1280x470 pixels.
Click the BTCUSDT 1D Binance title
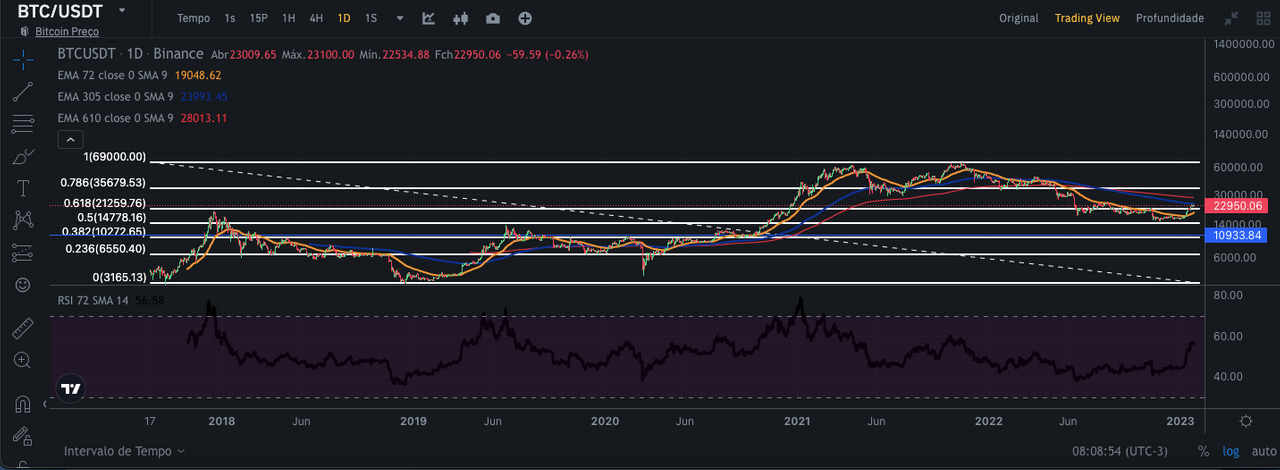[130, 54]
